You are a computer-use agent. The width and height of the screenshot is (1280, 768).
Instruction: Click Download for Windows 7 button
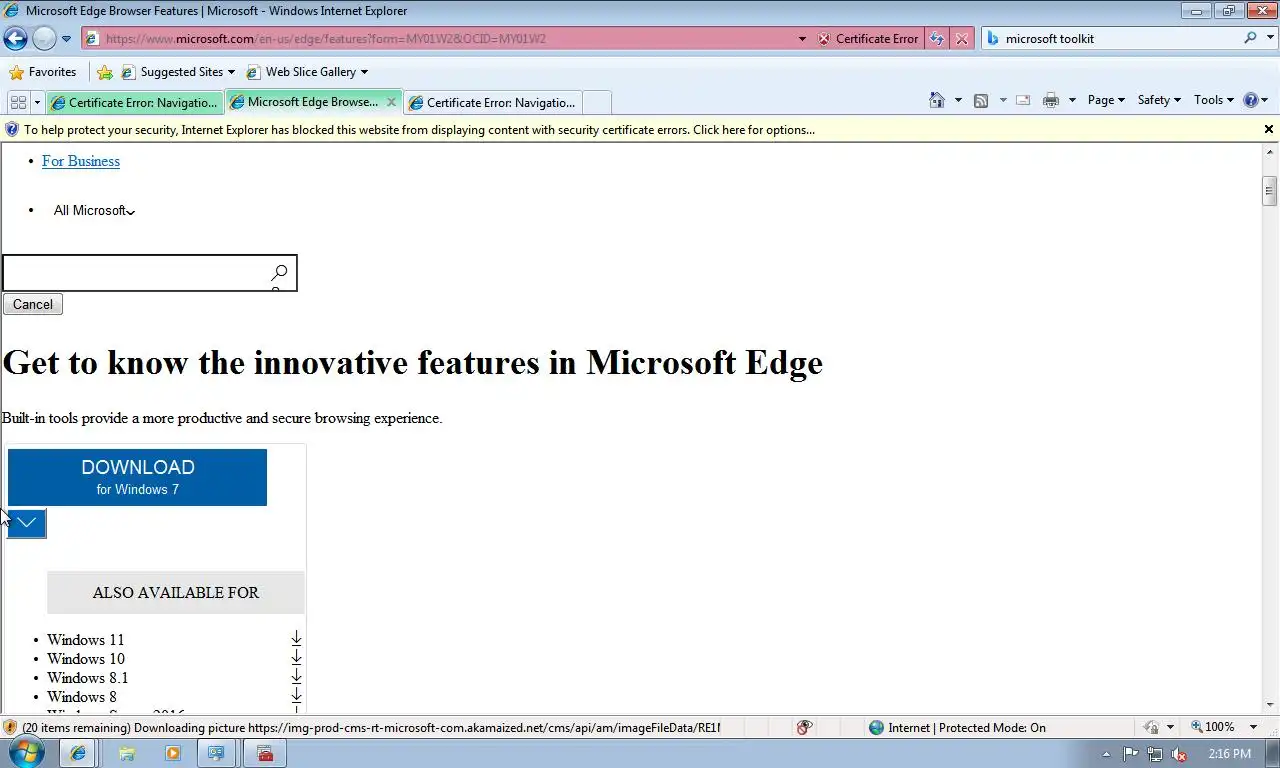click(x=137, y=477)
